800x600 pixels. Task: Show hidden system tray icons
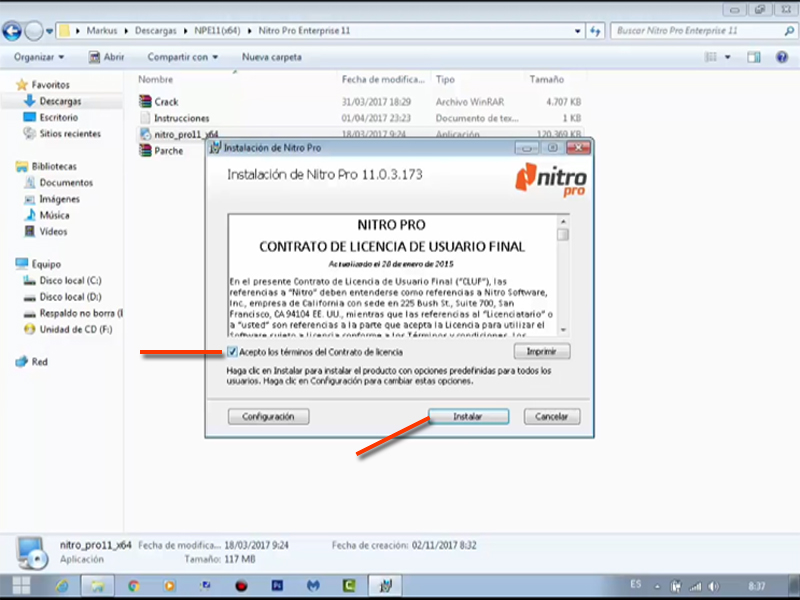point(656,585)
